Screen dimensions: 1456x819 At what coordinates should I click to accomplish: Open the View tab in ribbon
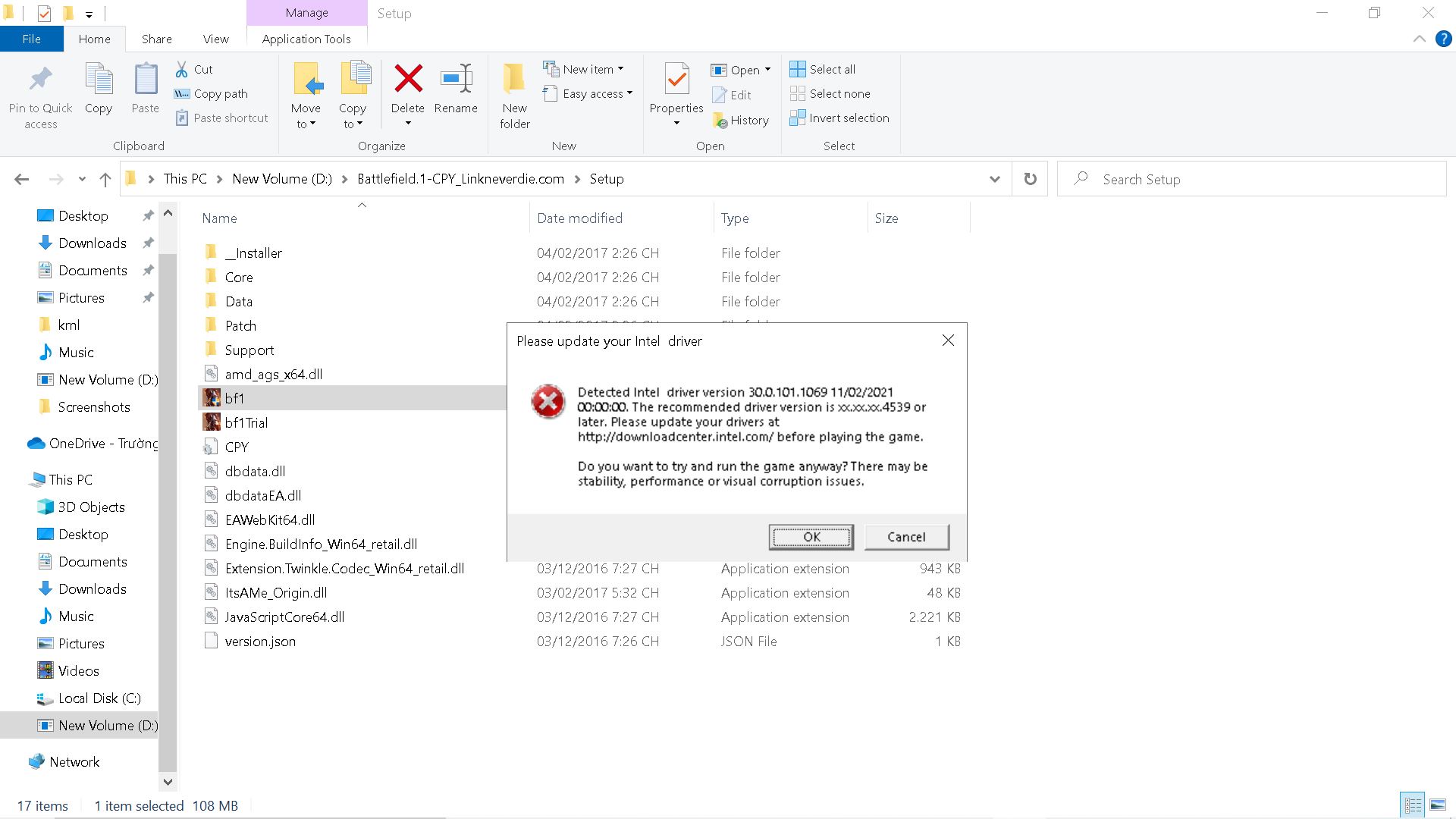click(215, 38)
